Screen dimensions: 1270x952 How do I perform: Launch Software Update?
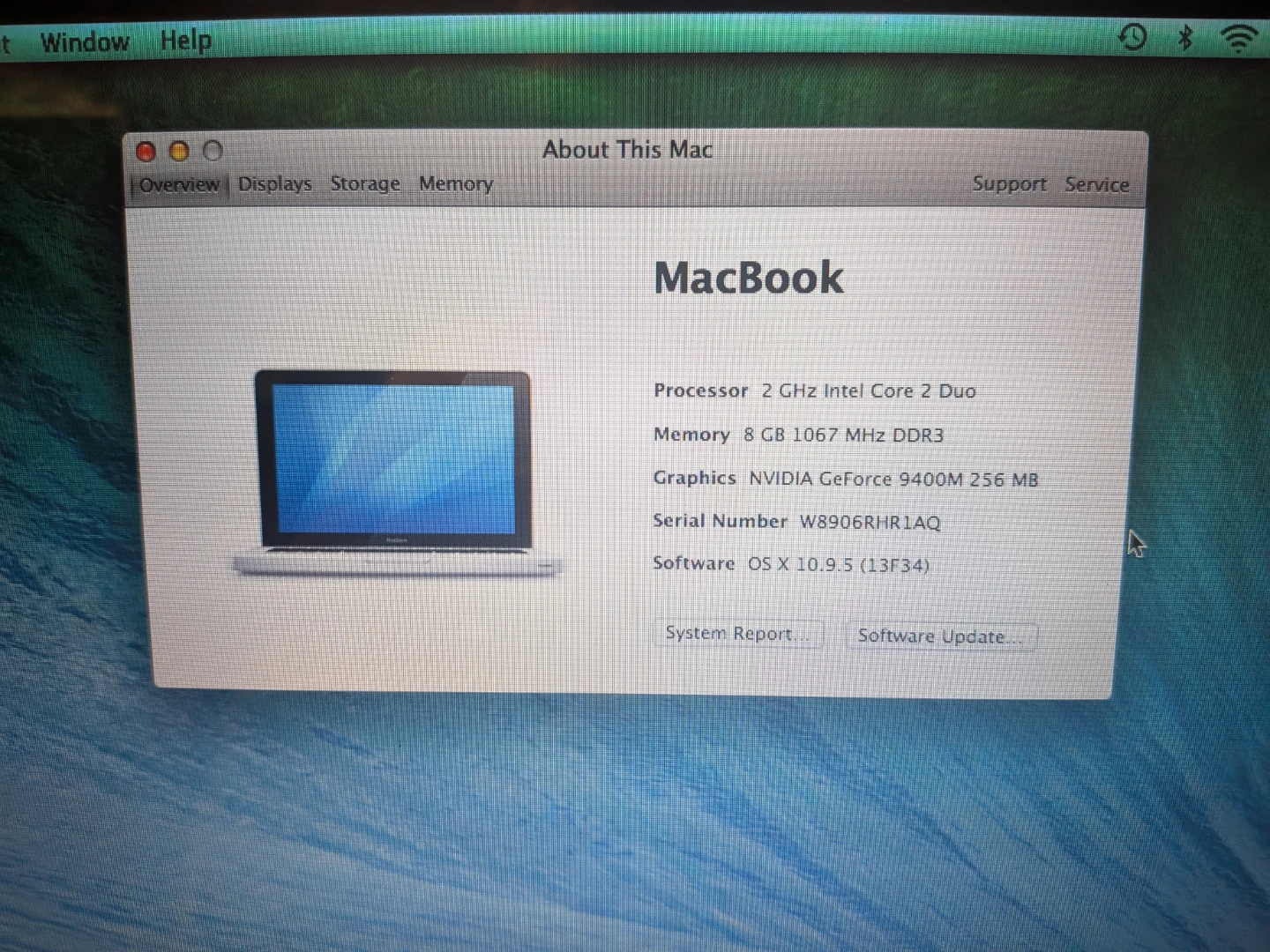940,636
